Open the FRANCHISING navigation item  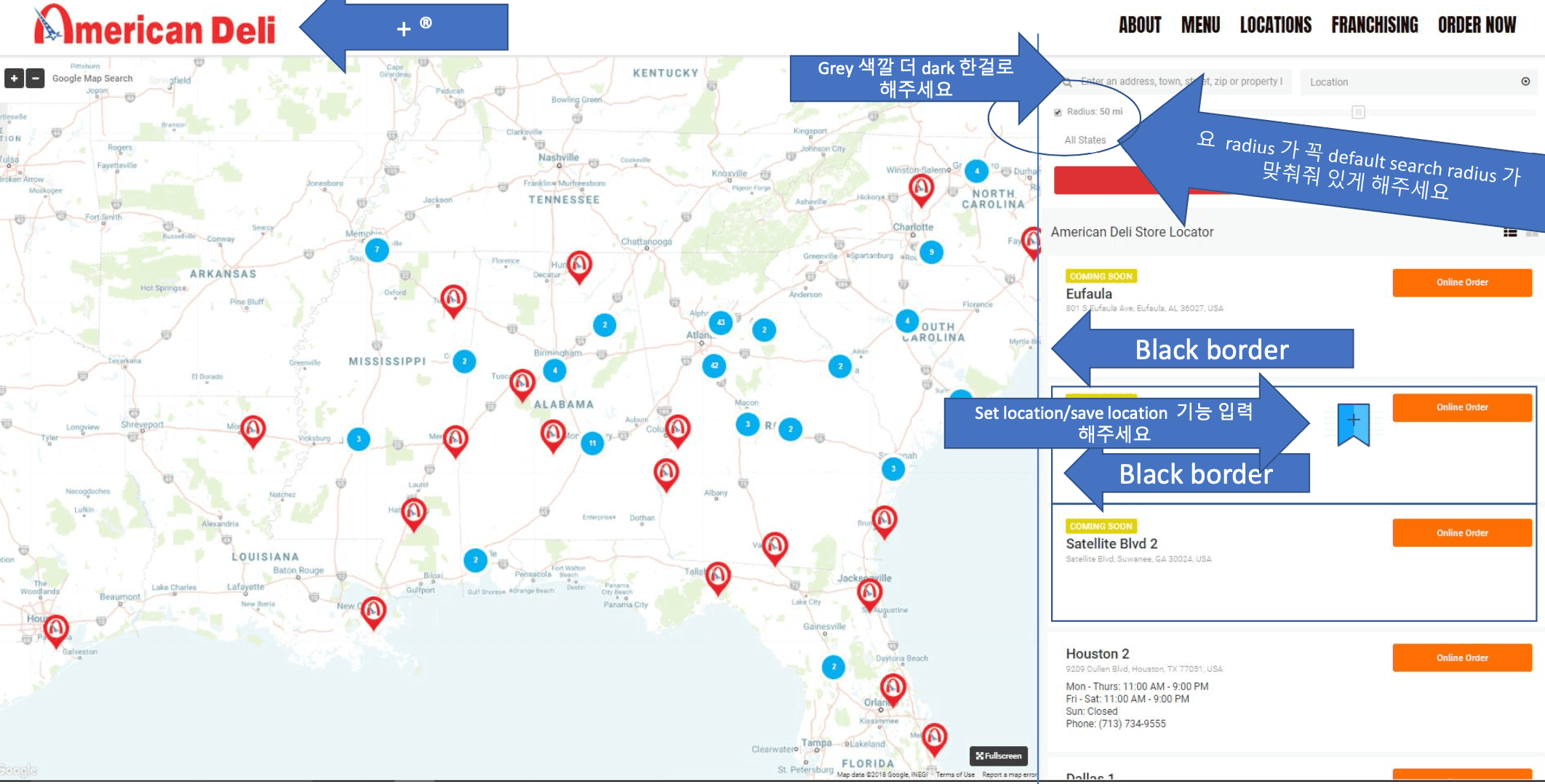1375,25
